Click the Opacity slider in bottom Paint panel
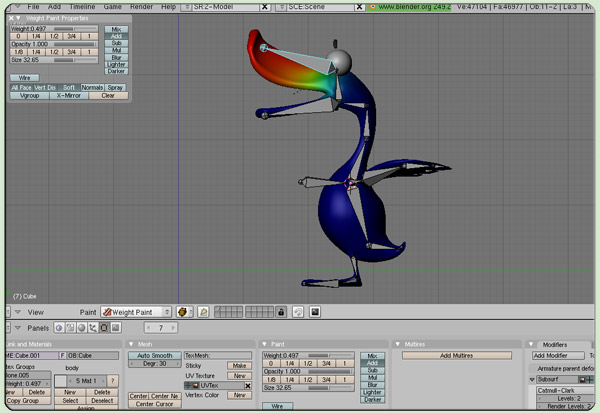 (x=308, y=372)
